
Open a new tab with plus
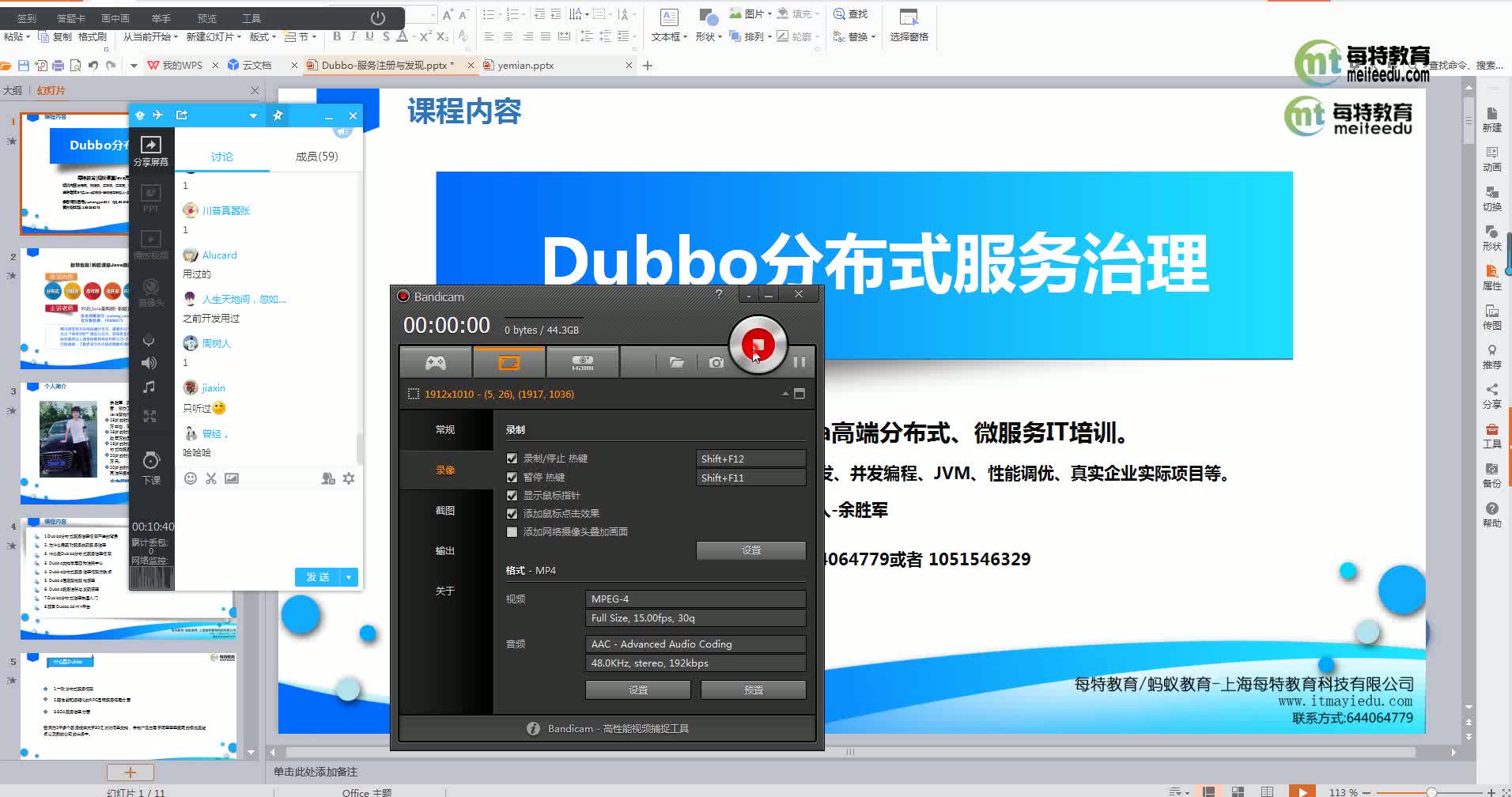click(648, 66)
